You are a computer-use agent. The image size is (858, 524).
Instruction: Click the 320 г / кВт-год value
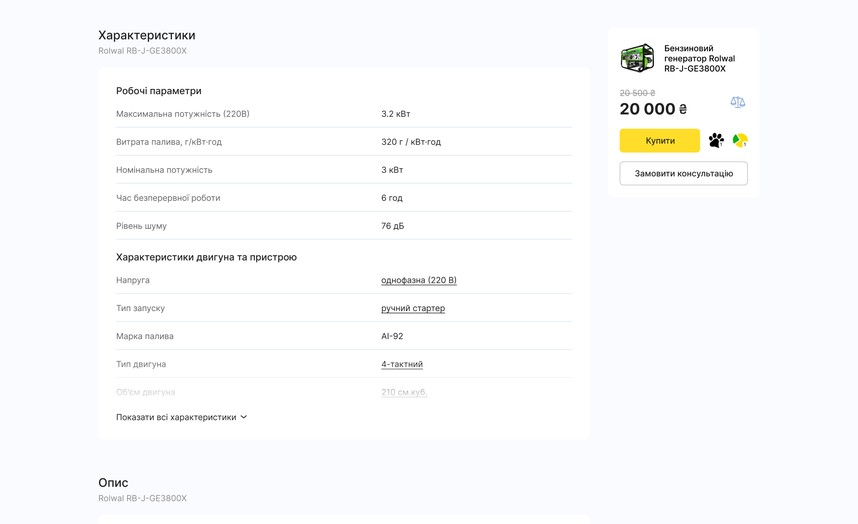pyautogui.click(x=411, y=142)
